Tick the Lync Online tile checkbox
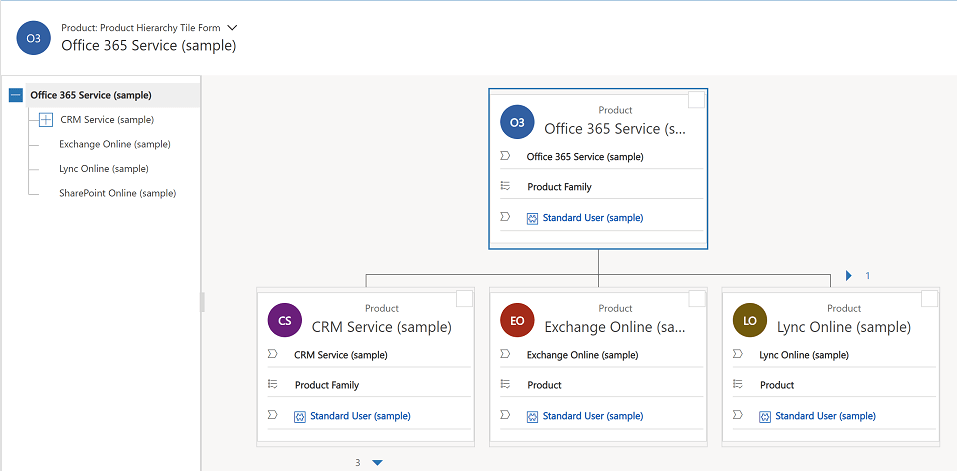 point(929,298)
